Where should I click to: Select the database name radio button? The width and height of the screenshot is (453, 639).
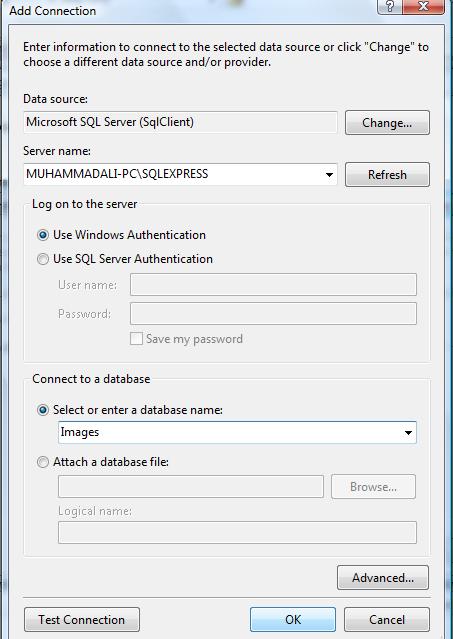(x=42, y=410)
